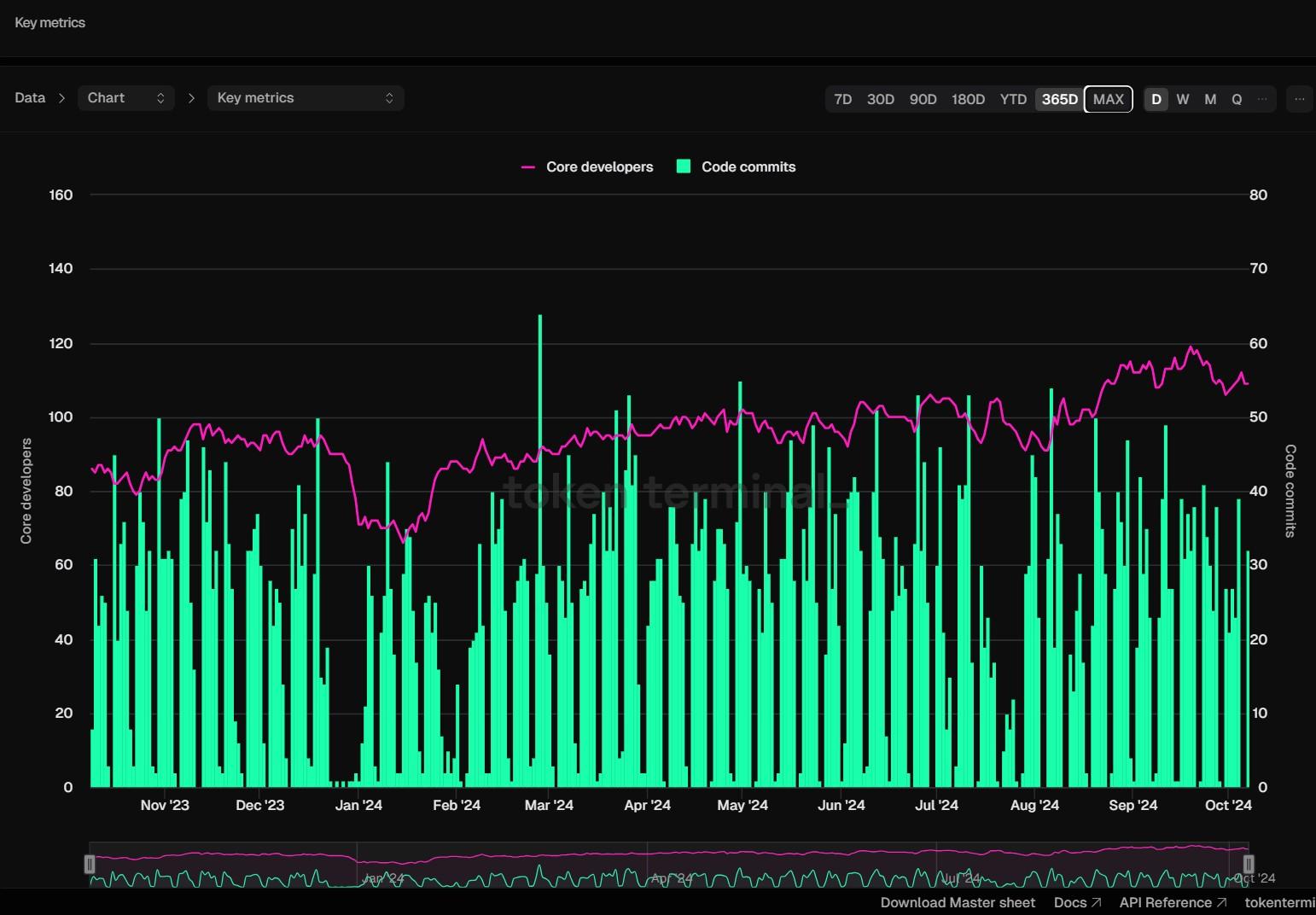Screen dimensions: 1316x915
Task: Select the 7D time range
Action: pos(842,99)
